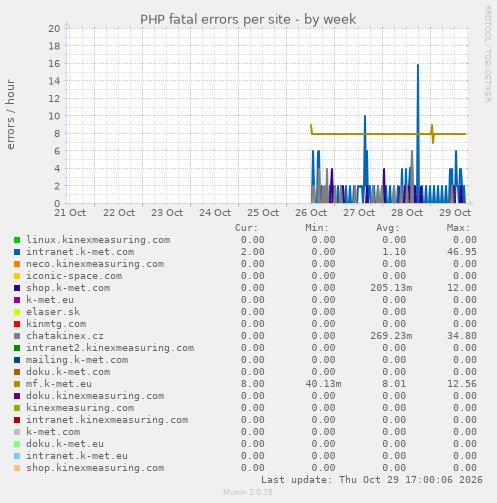Click the '21 Oct' x-axis label
Viewport: 497px width, 503px height.
tap(70, 213)
